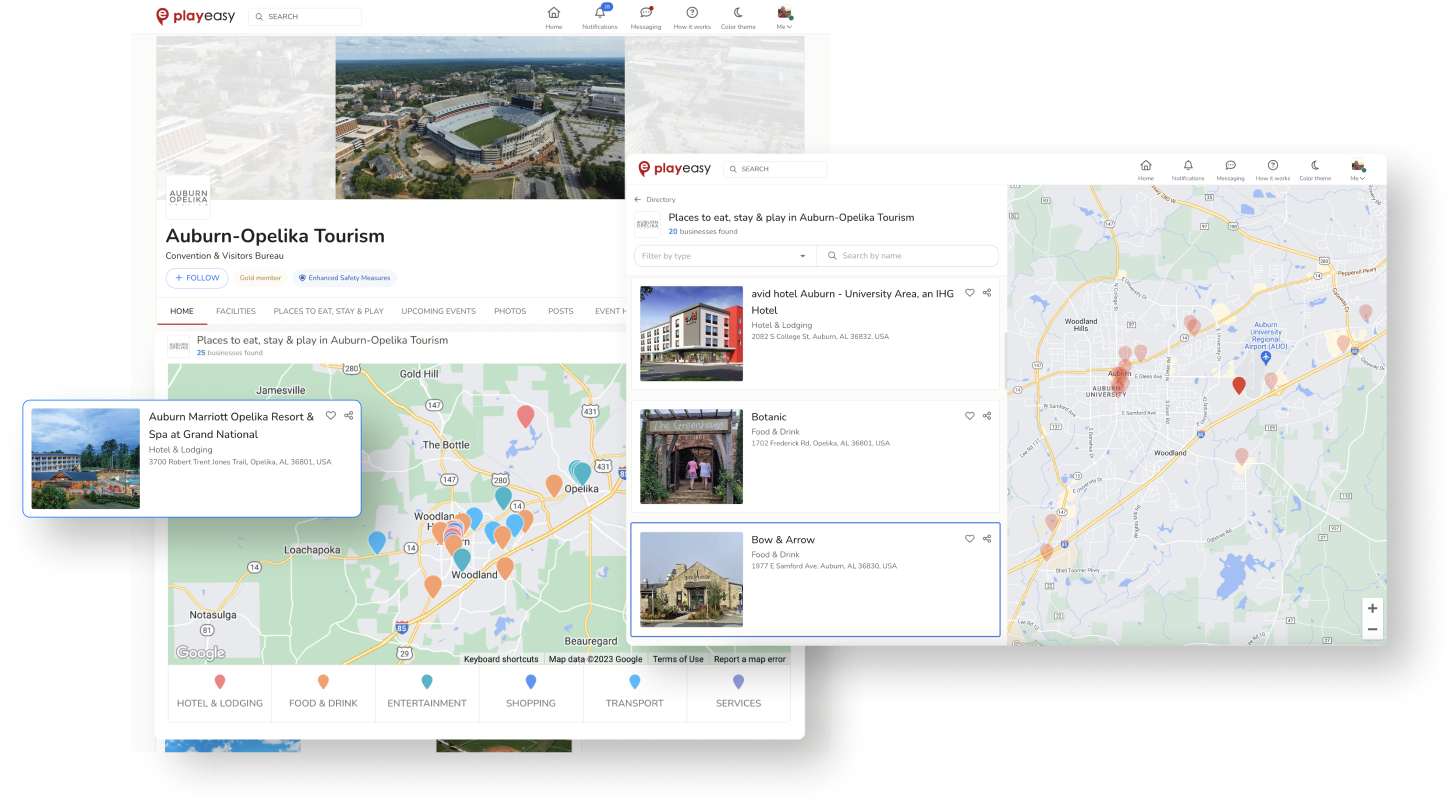This screenshot has width=1455, height=808.
Task: Filter map by Hotel & Lodging
Action: 220,693
